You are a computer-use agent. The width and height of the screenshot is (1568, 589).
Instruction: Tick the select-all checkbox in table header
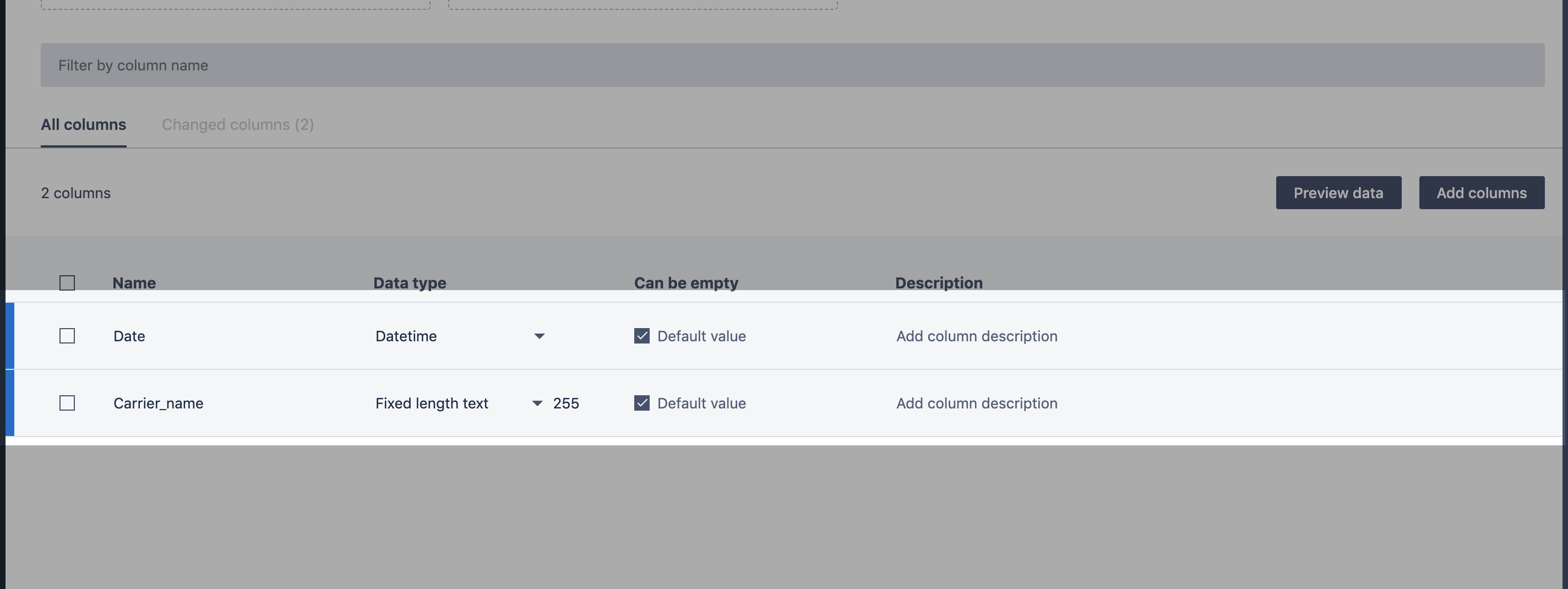[x=67, y=283]
